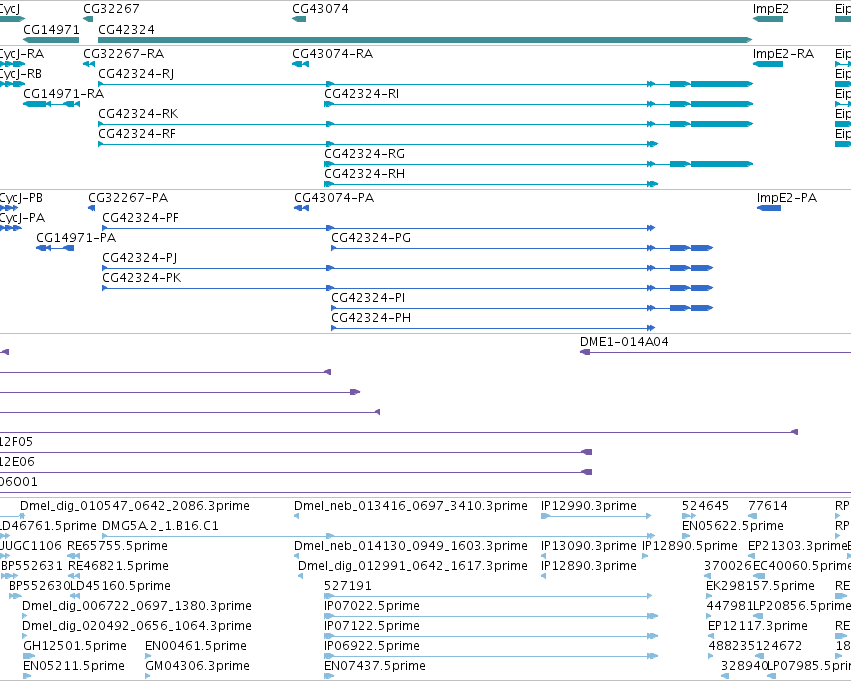Click the 77614 EST label
This screenshot has width=851, height=681.
[x=767, y=506]
